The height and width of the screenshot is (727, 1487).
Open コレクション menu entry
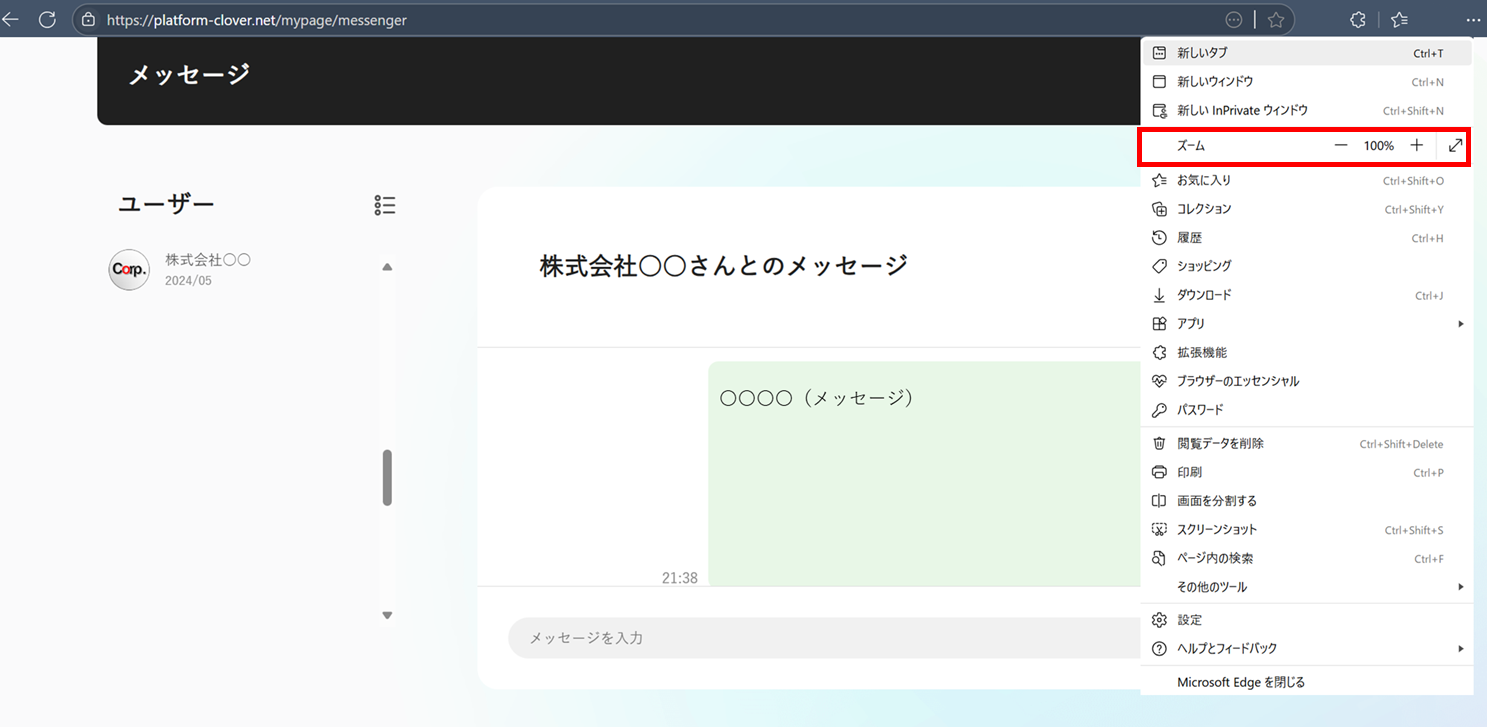coord(1306,210)
